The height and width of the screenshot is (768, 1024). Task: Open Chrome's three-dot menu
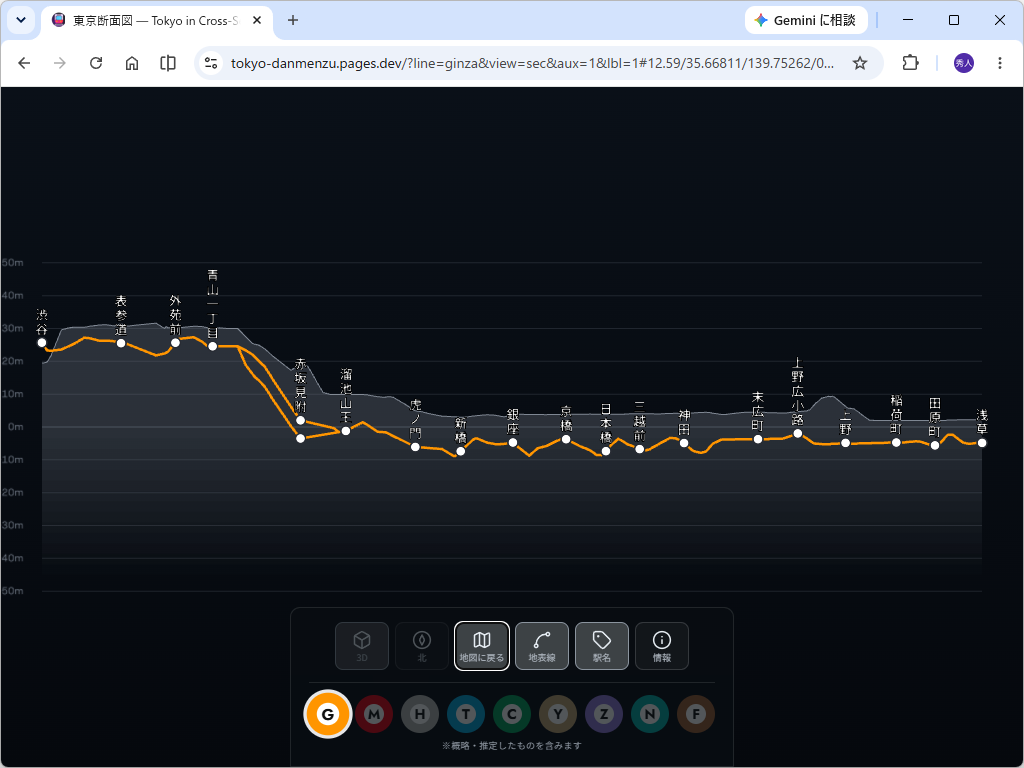[1000, 63]
